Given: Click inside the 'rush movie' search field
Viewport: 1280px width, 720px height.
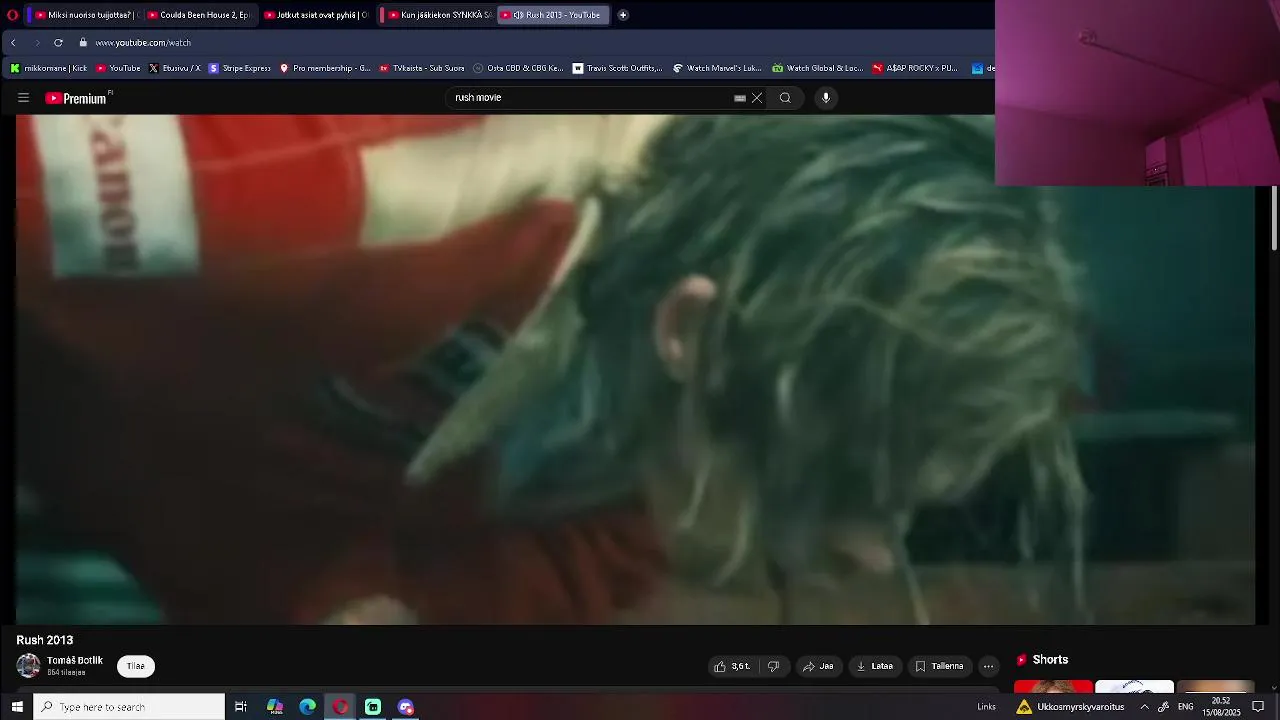Looking at the screenshot, I should pos(590,98).
